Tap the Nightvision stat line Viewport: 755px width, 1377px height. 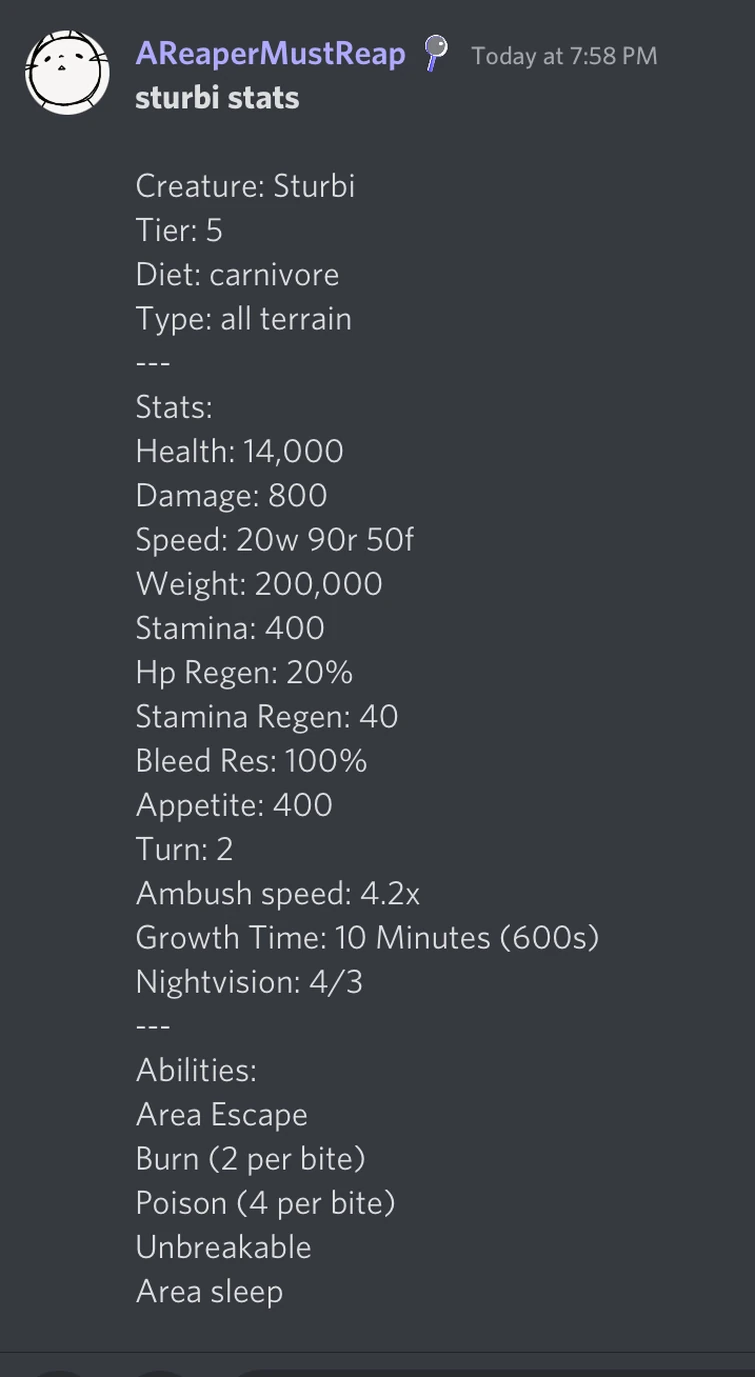coord(248,981)
